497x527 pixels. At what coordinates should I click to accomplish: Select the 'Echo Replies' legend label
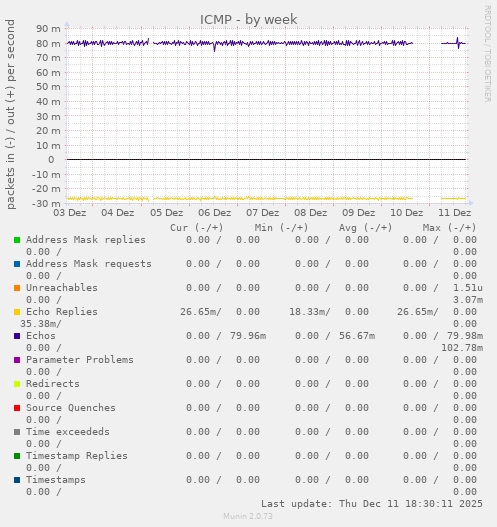point(62,312)
